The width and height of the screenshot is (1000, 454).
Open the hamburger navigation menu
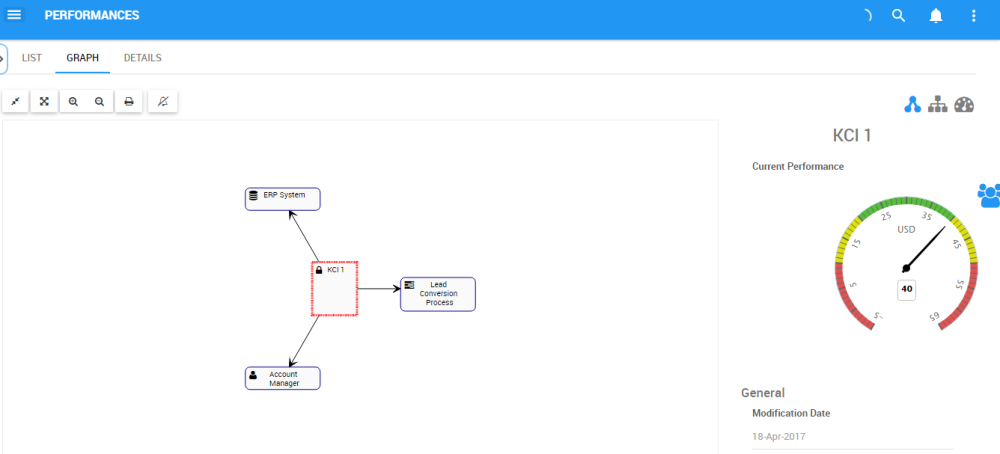point(14,15)
